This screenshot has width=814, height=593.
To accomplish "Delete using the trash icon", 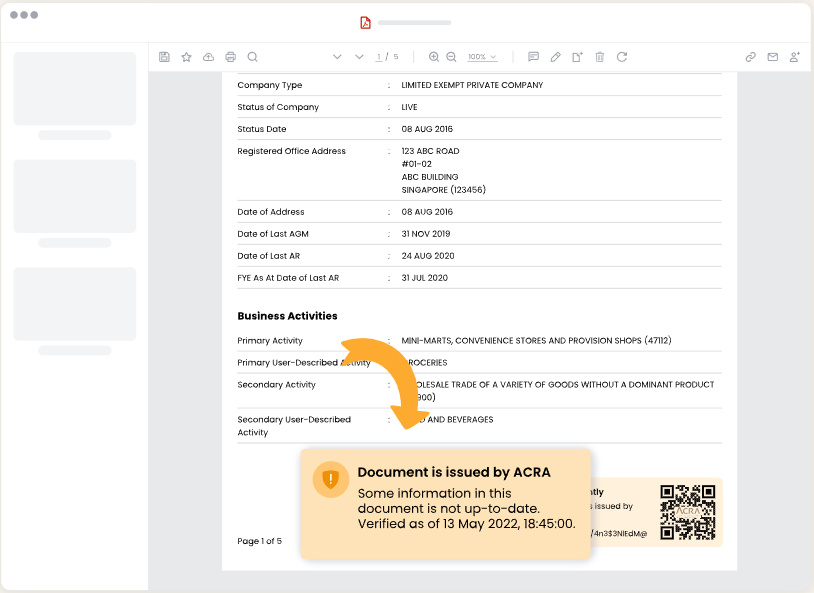I will point(600,57).
